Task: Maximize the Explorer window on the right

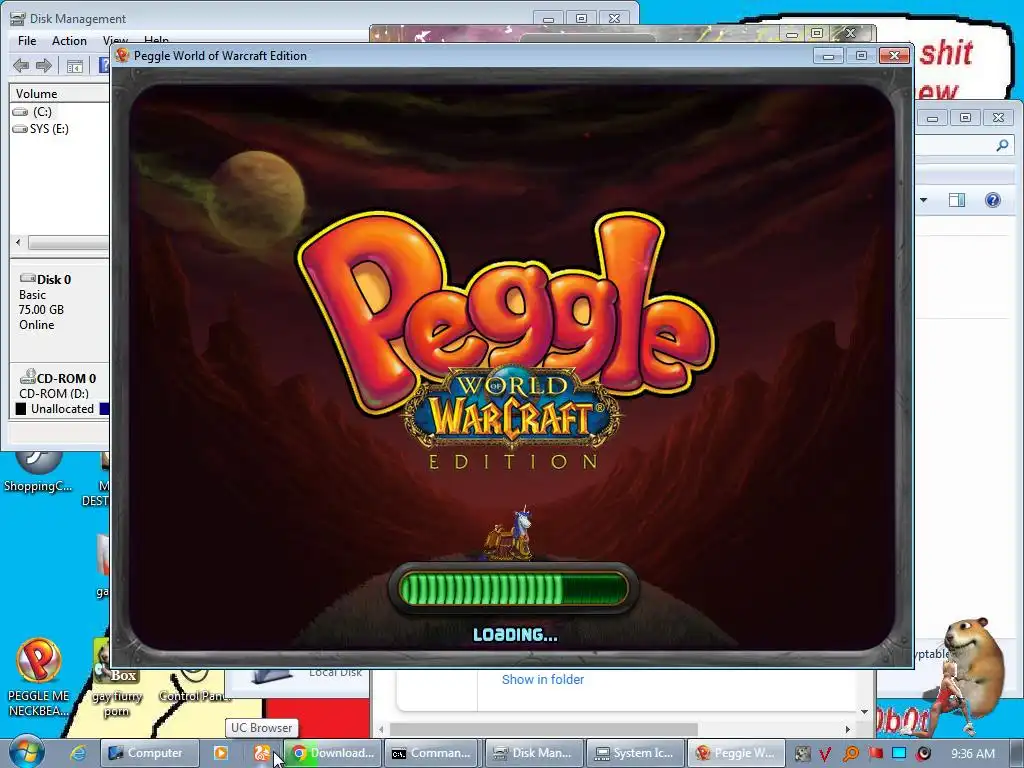Action: (x=965, y=118)
